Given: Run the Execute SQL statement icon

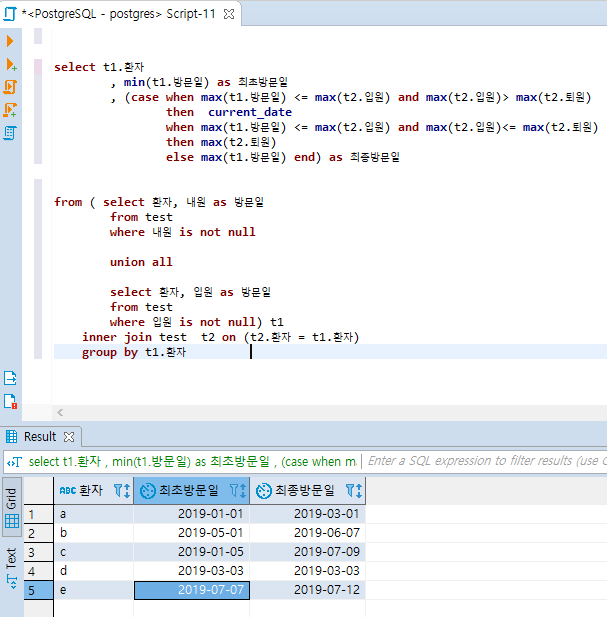Looking at the screenshot, I should [x=10, y=41].
